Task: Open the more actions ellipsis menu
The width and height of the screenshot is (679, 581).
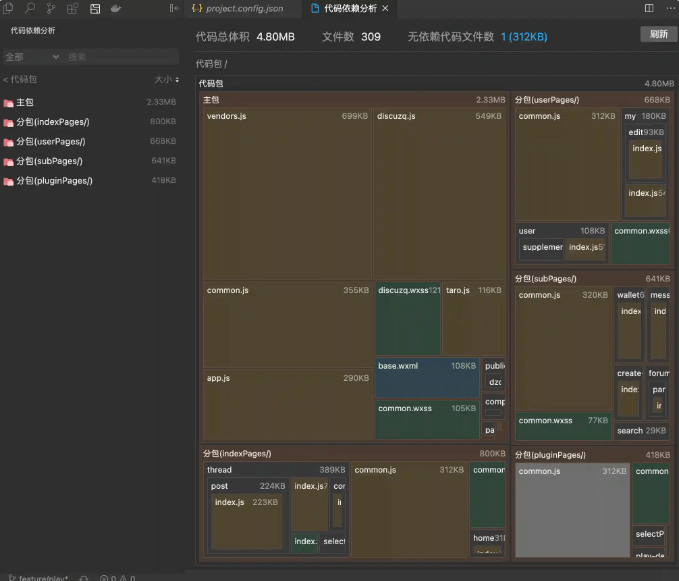Action: coord(669,8)
